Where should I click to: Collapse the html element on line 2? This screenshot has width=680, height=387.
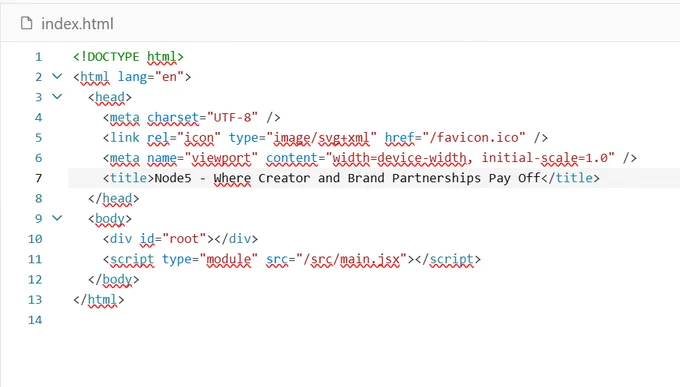pyautogui.click(x=57, y=77)
